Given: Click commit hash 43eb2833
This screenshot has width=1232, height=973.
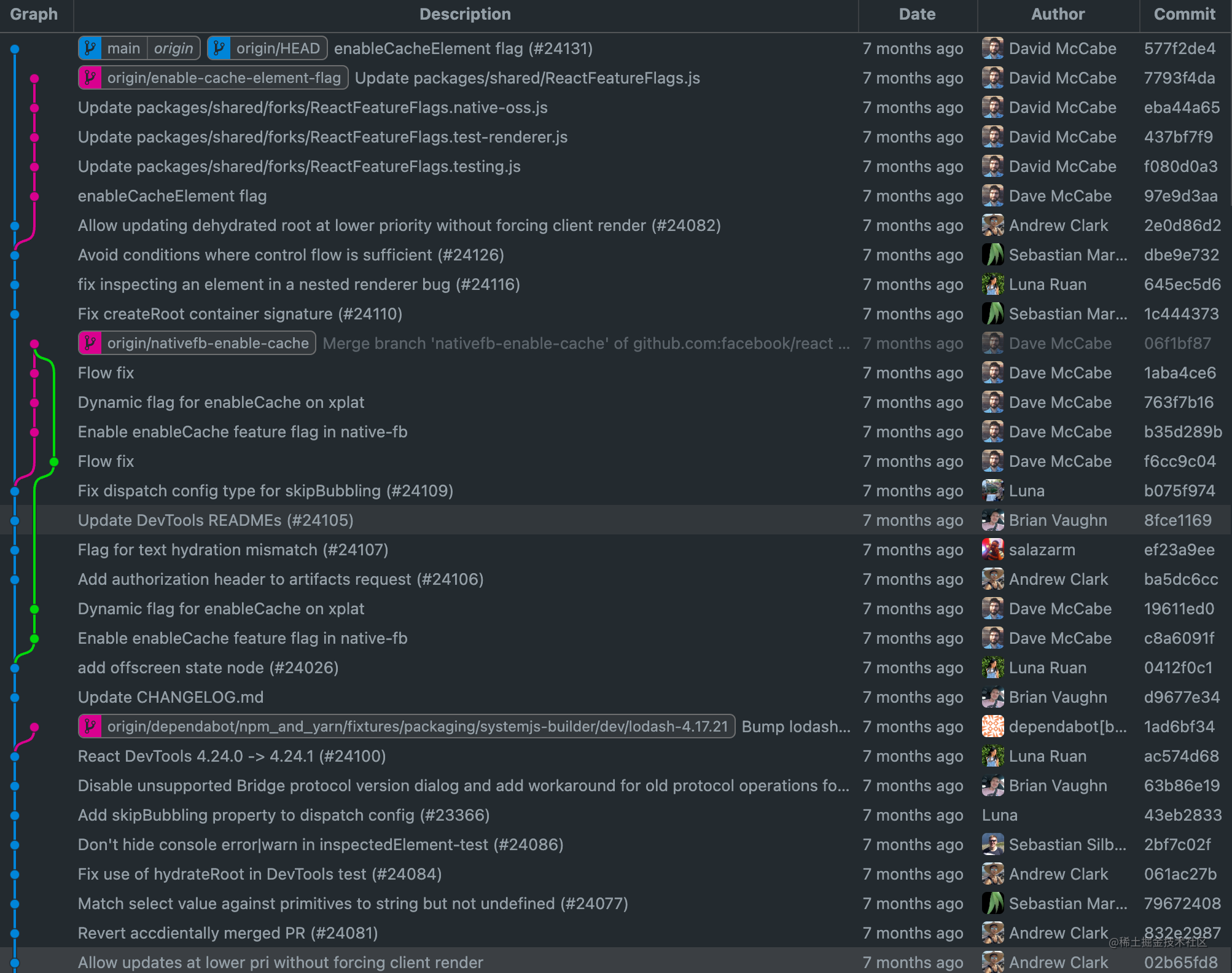Looking at the screenshot, I should (x=1183, y=815).
